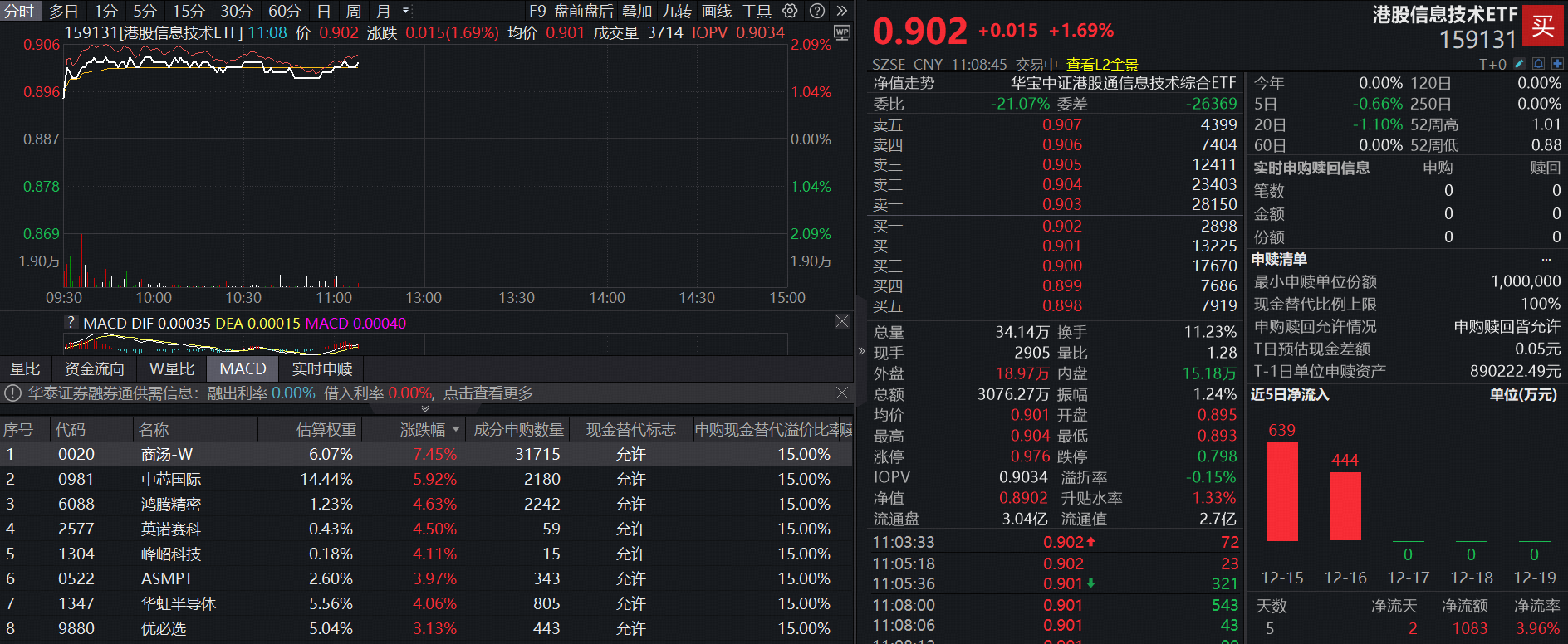Viewport: 1568px width, 644px height.
Task: Dismiss the 华泰证券 margin info bar
Action: 842,393
